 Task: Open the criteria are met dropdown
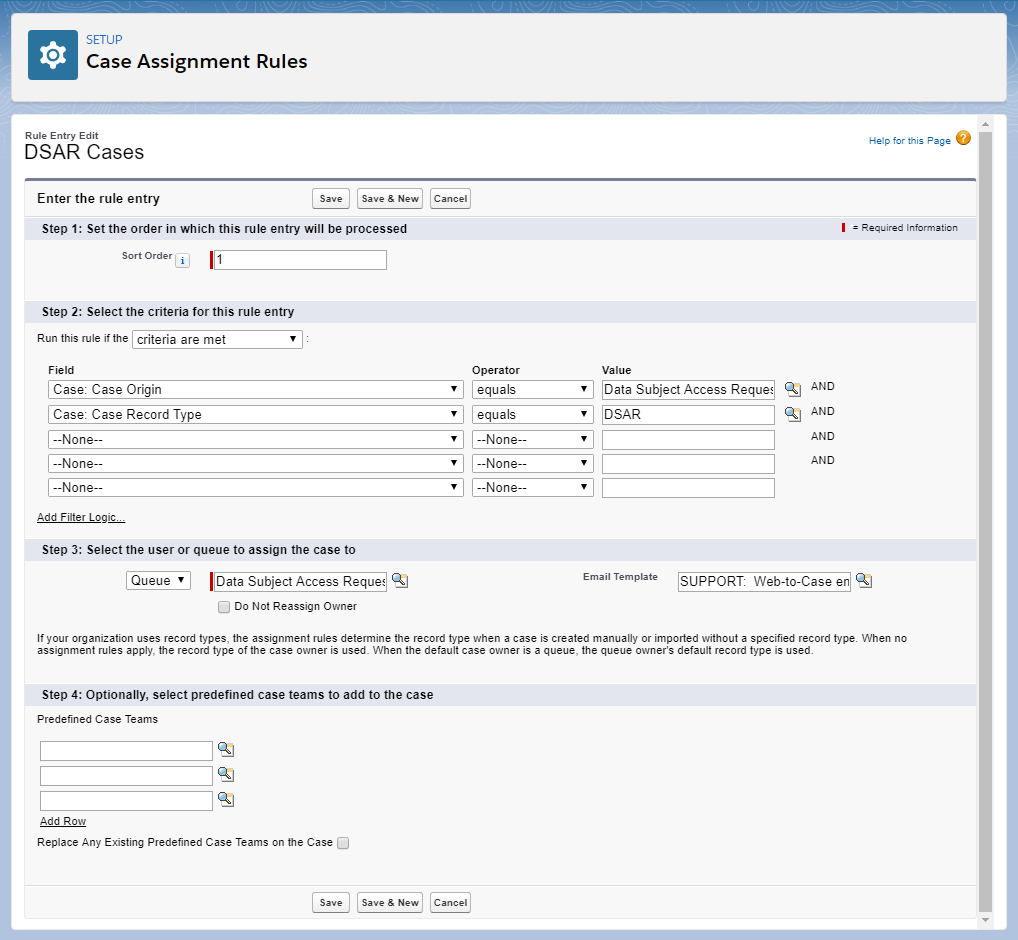217,339
